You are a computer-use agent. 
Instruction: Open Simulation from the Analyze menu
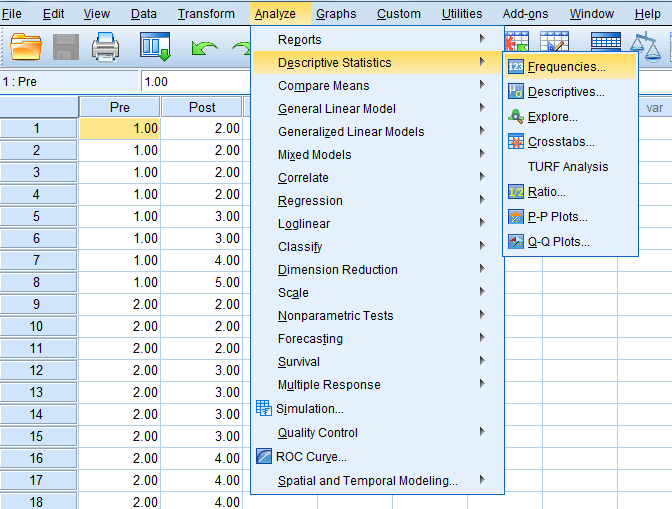pos(310,408)
